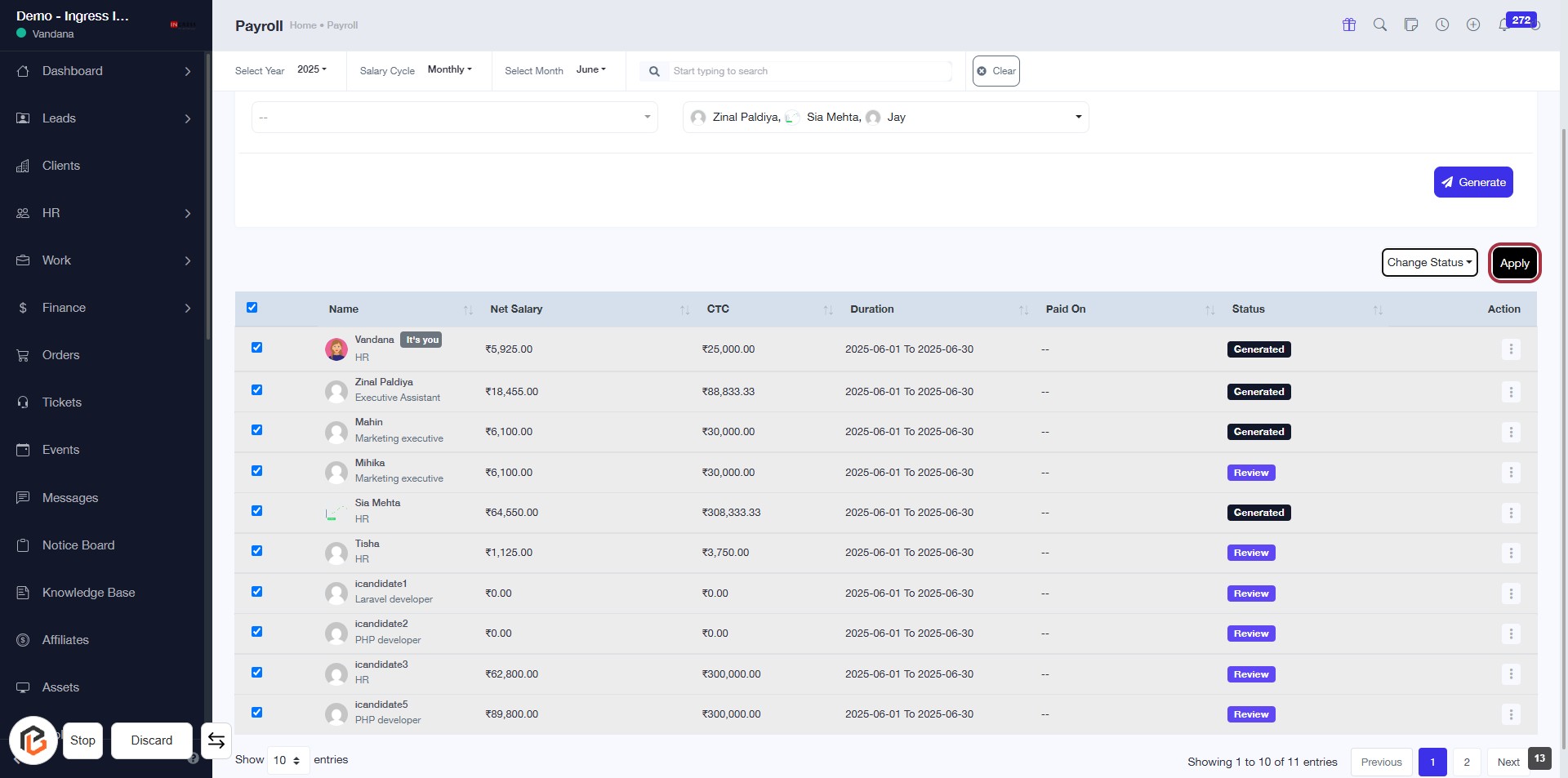Open three-dot action menu for Zinal Paldiya
This screenshot has width=1568, height=778.
click(1510, 392)
